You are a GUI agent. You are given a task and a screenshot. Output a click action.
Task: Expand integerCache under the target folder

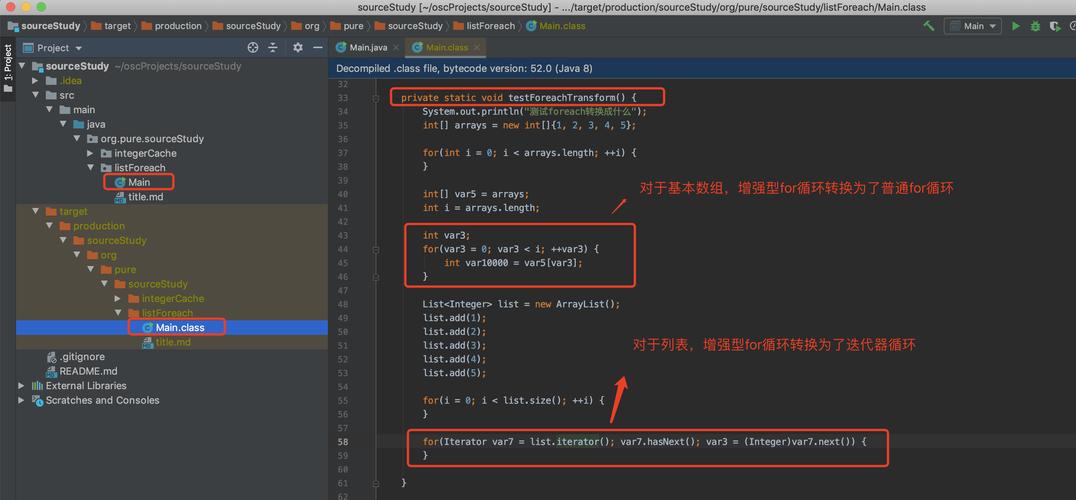tap(118, 298)
